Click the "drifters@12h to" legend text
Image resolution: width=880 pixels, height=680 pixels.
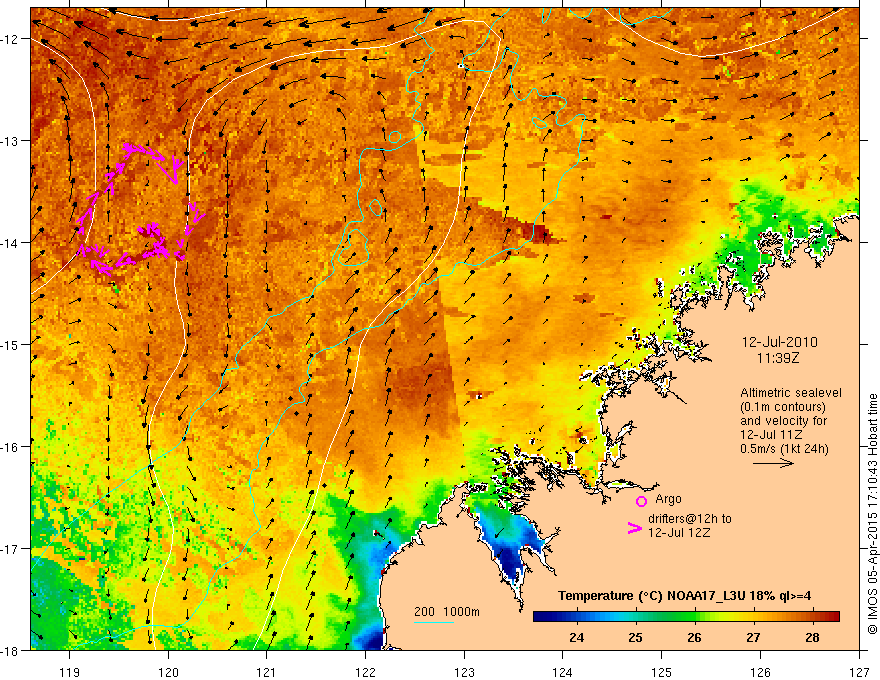(x=690, y=519)
